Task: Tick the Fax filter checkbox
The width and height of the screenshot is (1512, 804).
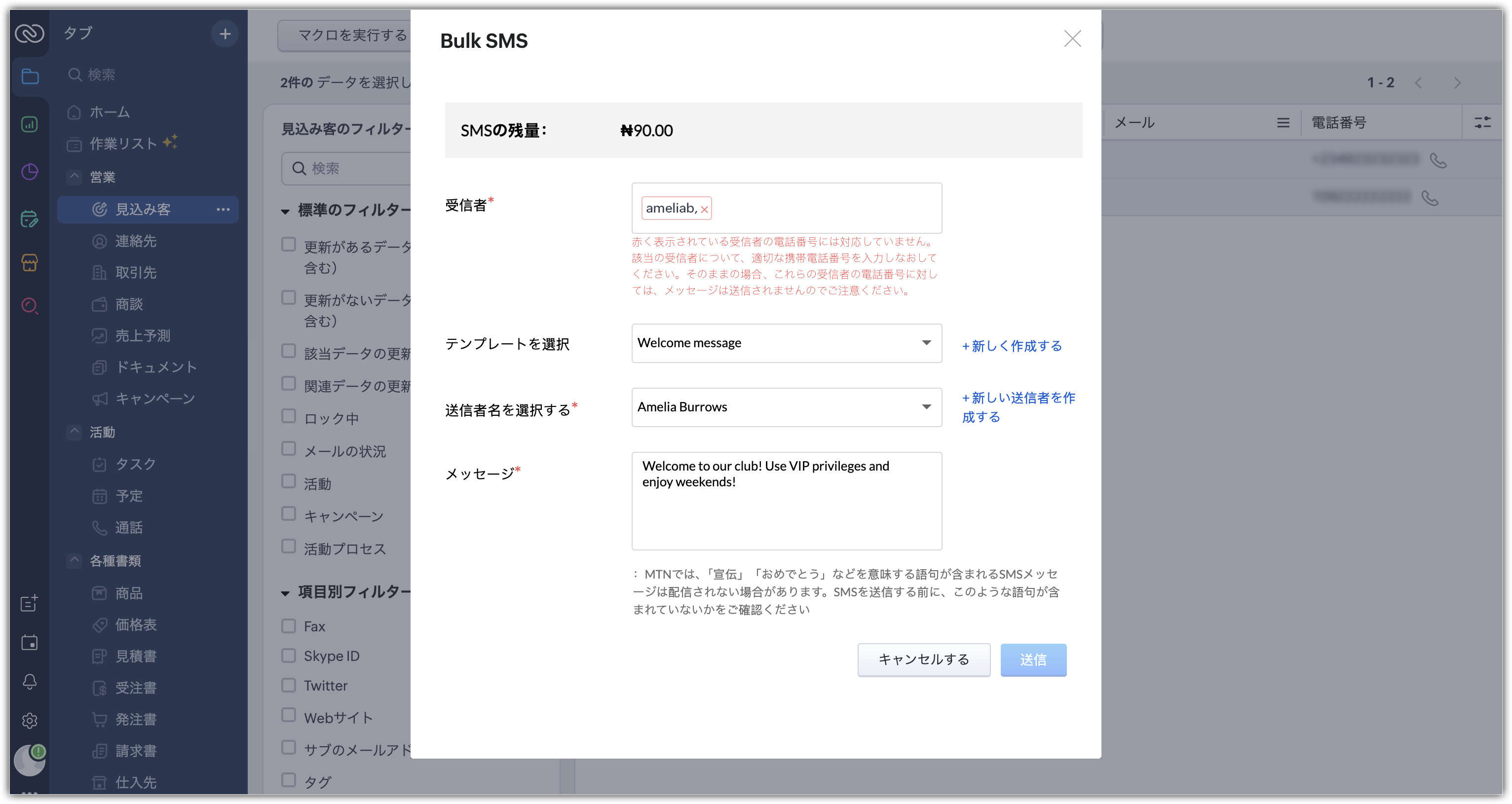Action: pyautogui.click(x=288, y=625)
